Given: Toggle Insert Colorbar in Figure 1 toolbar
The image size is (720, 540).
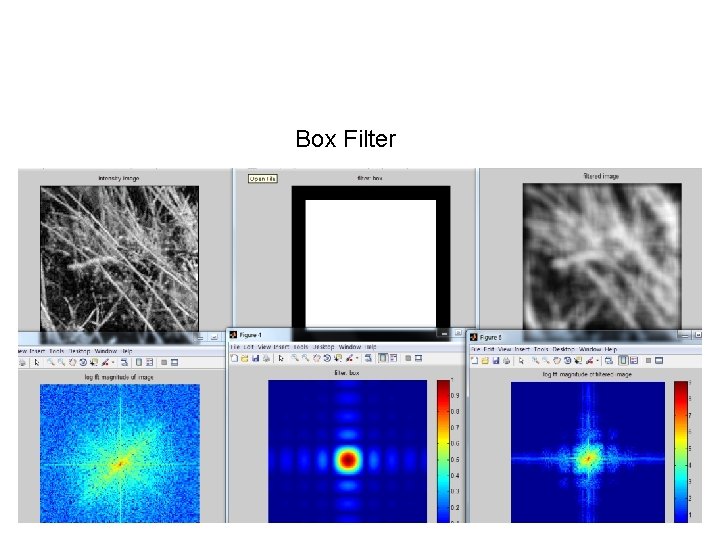Looking at the screenshot, I should tap(382, 358).
